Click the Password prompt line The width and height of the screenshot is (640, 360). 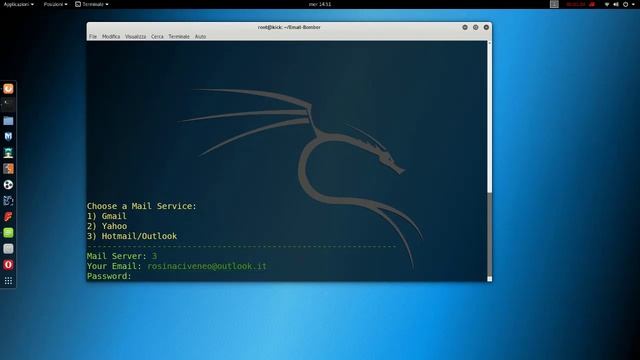point(109,276)
